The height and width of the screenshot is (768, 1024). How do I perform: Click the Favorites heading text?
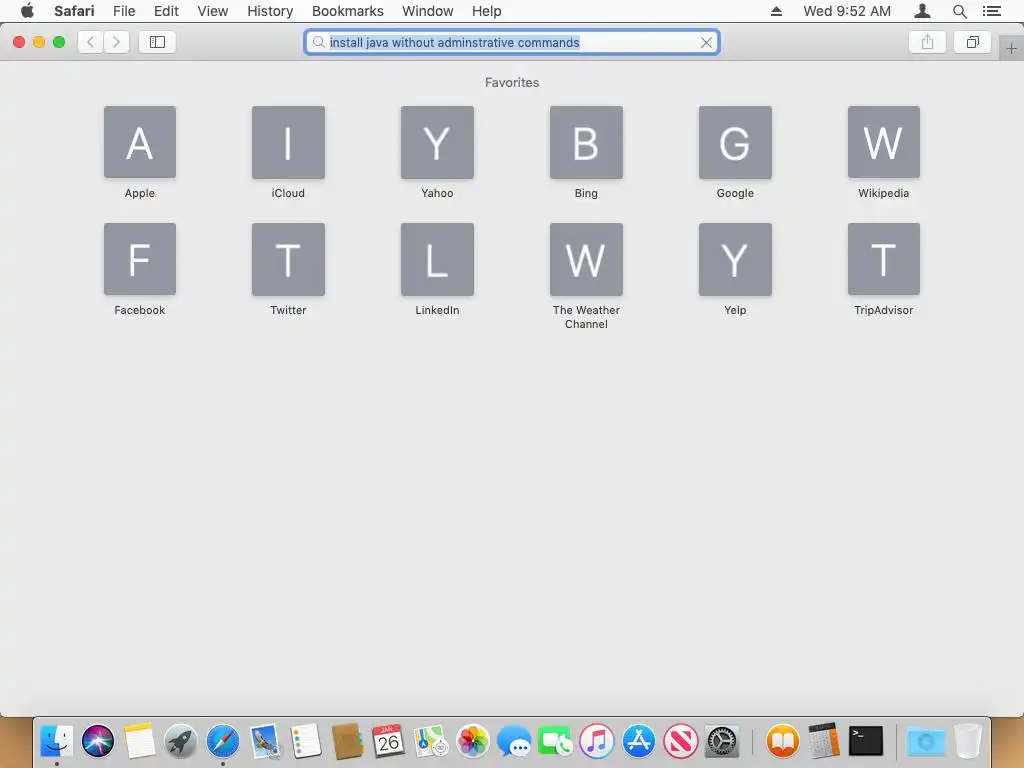512,82
